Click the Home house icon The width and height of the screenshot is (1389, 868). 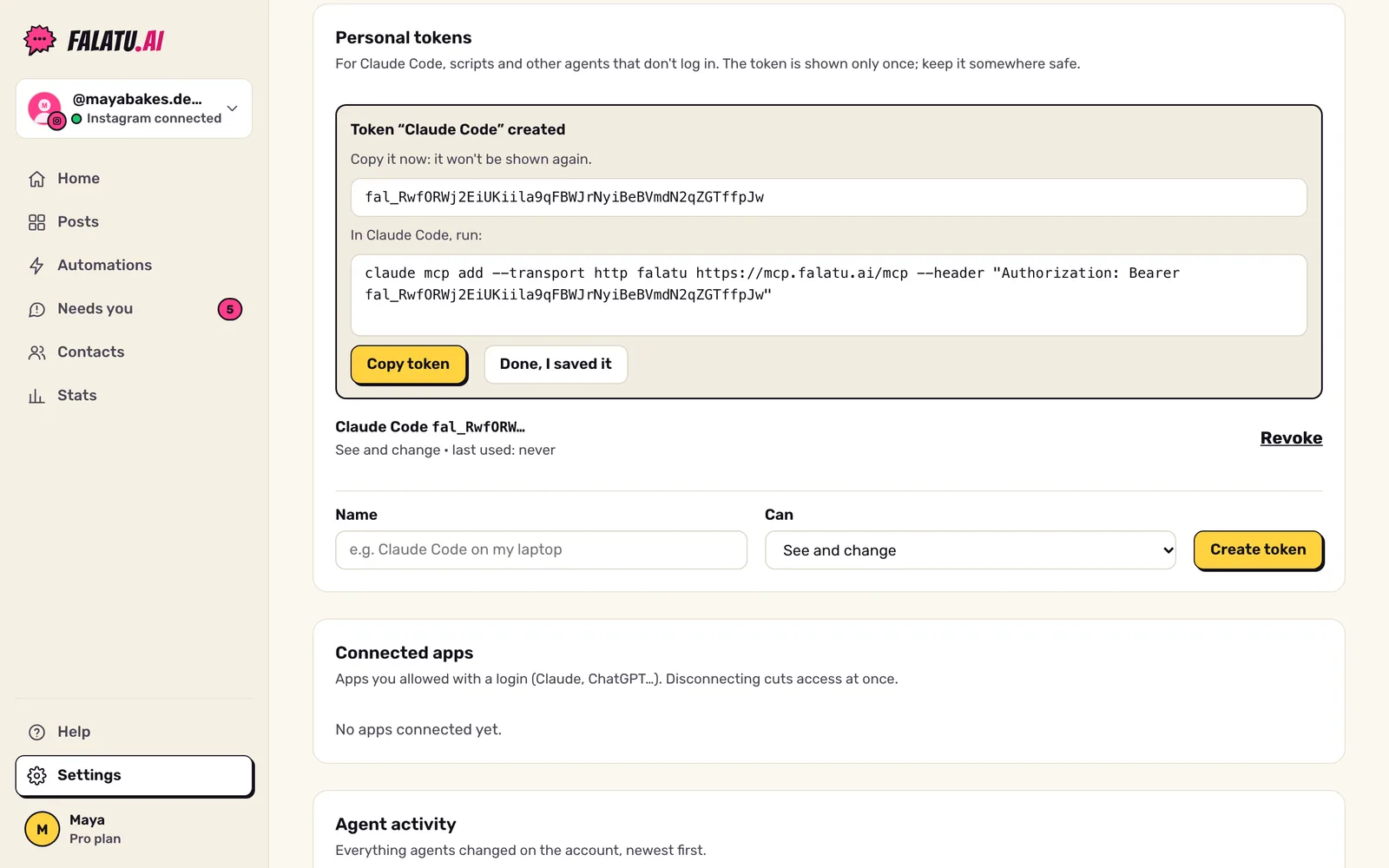(x=36, y=179)
